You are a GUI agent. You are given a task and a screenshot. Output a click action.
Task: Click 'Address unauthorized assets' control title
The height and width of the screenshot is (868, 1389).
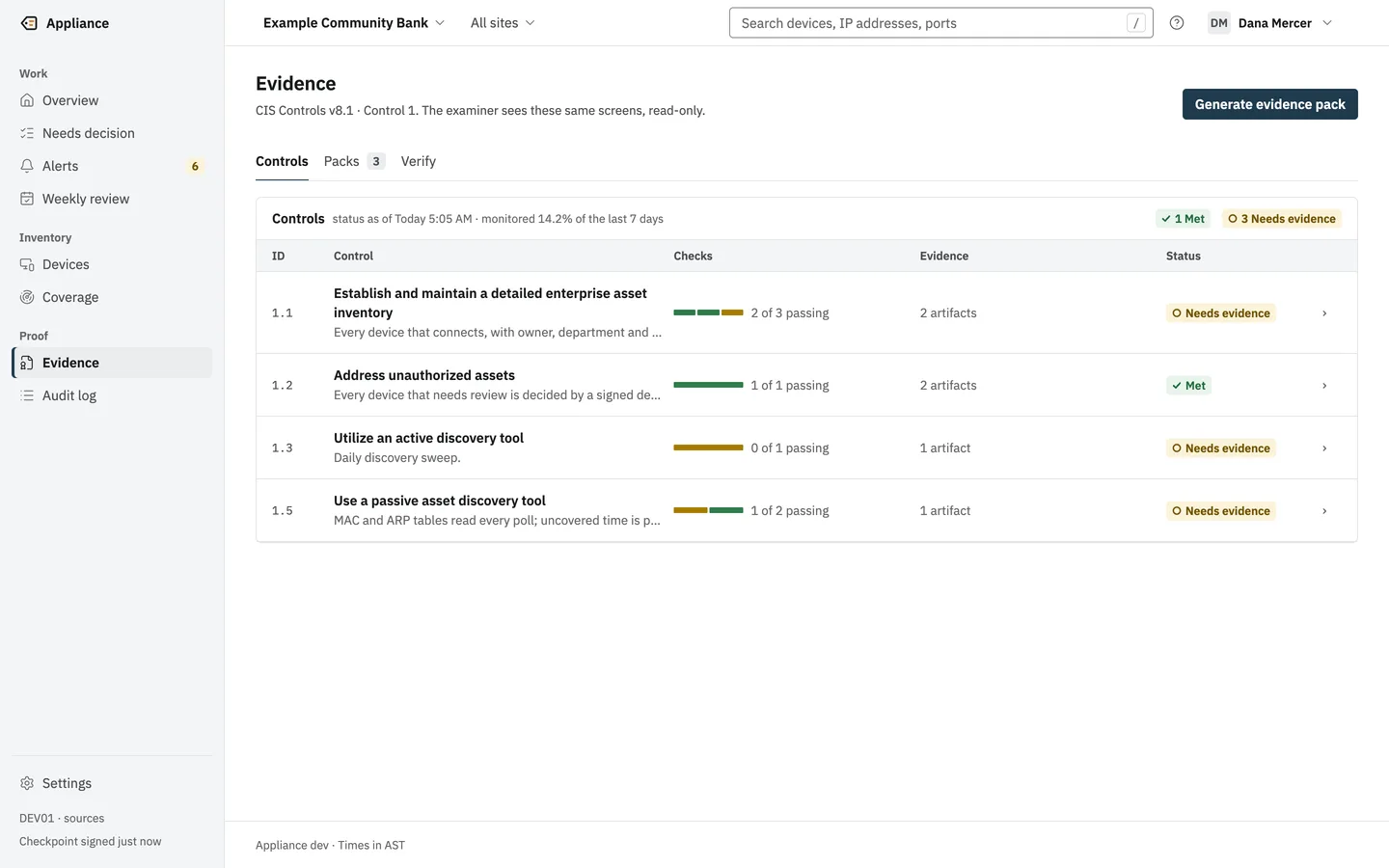coord(424,375)
